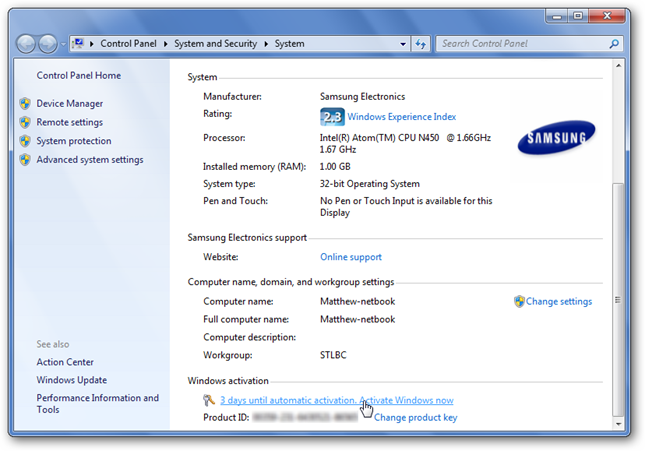Close the System window
This screenshot has height=451, width=645.
(607, 16)
